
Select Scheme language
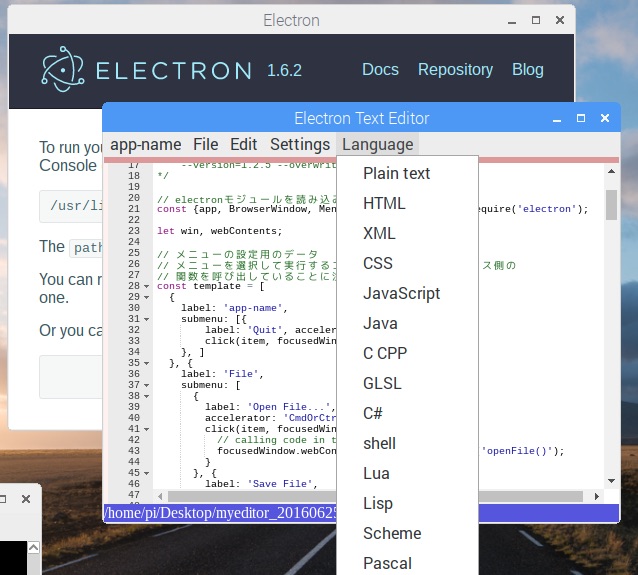[x=407, y=533]
